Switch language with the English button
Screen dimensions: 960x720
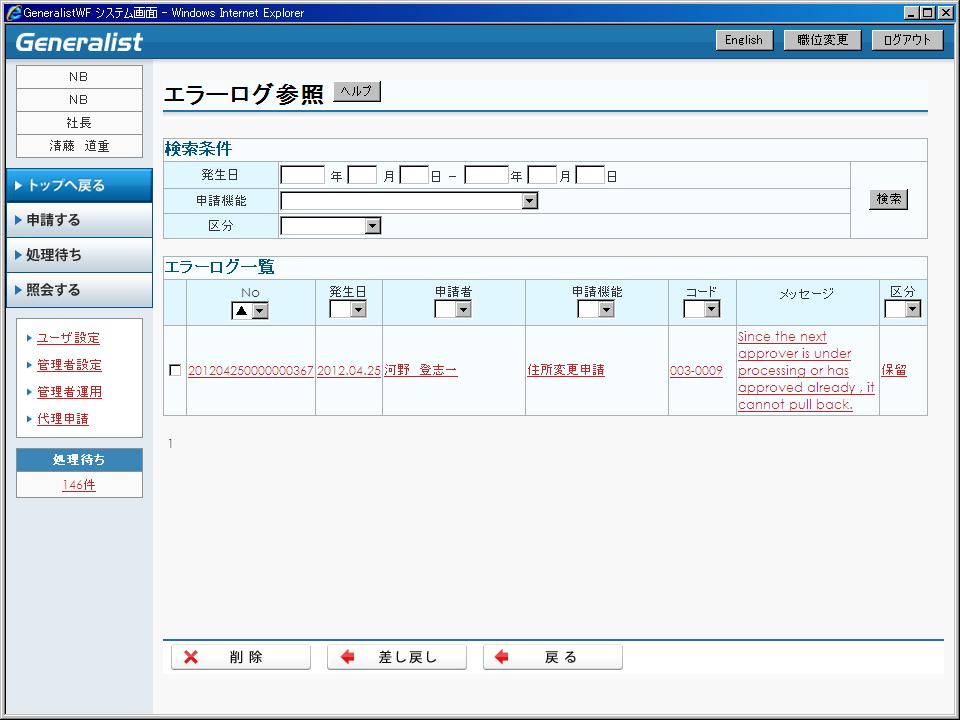(744, 40)
